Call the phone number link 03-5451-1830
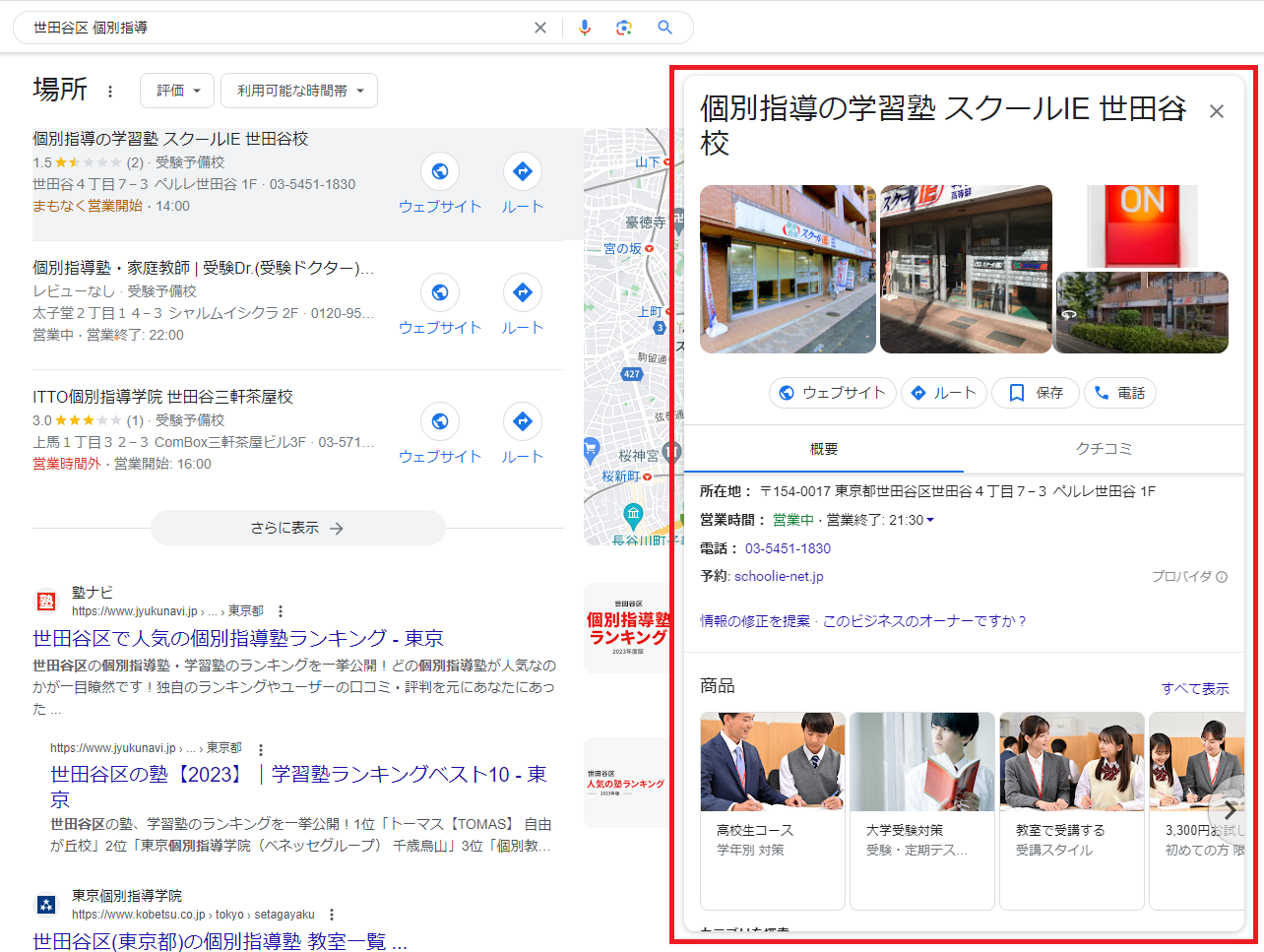Image resolution: width=1264 pixels, height=952 pixels. pos(788,548)
